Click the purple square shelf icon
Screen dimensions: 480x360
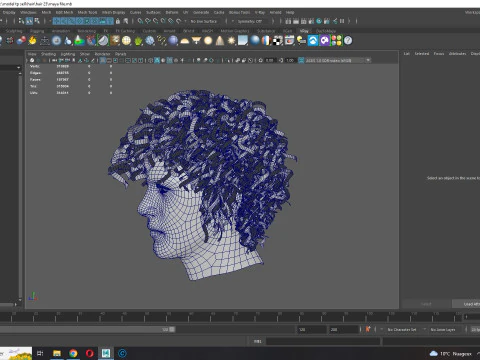[324, 41]
